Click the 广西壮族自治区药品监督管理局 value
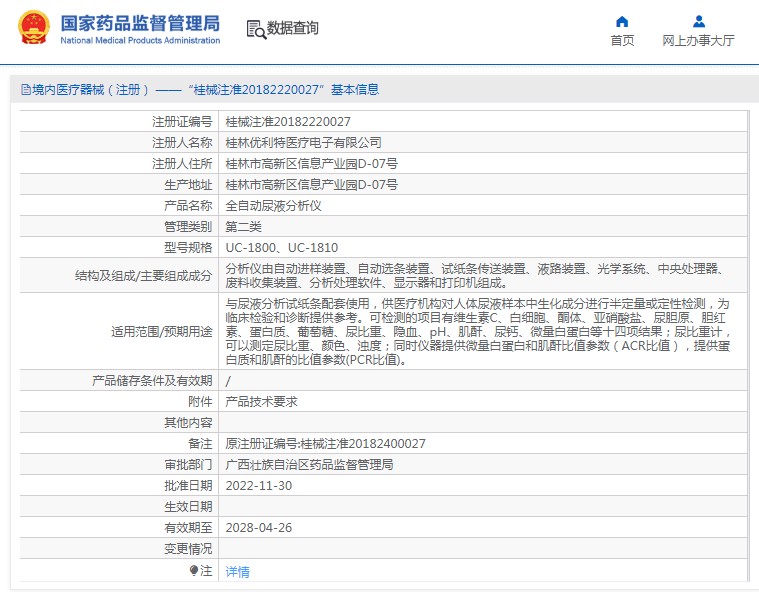This screenshot has width=759, height=592. pos(309,465)
